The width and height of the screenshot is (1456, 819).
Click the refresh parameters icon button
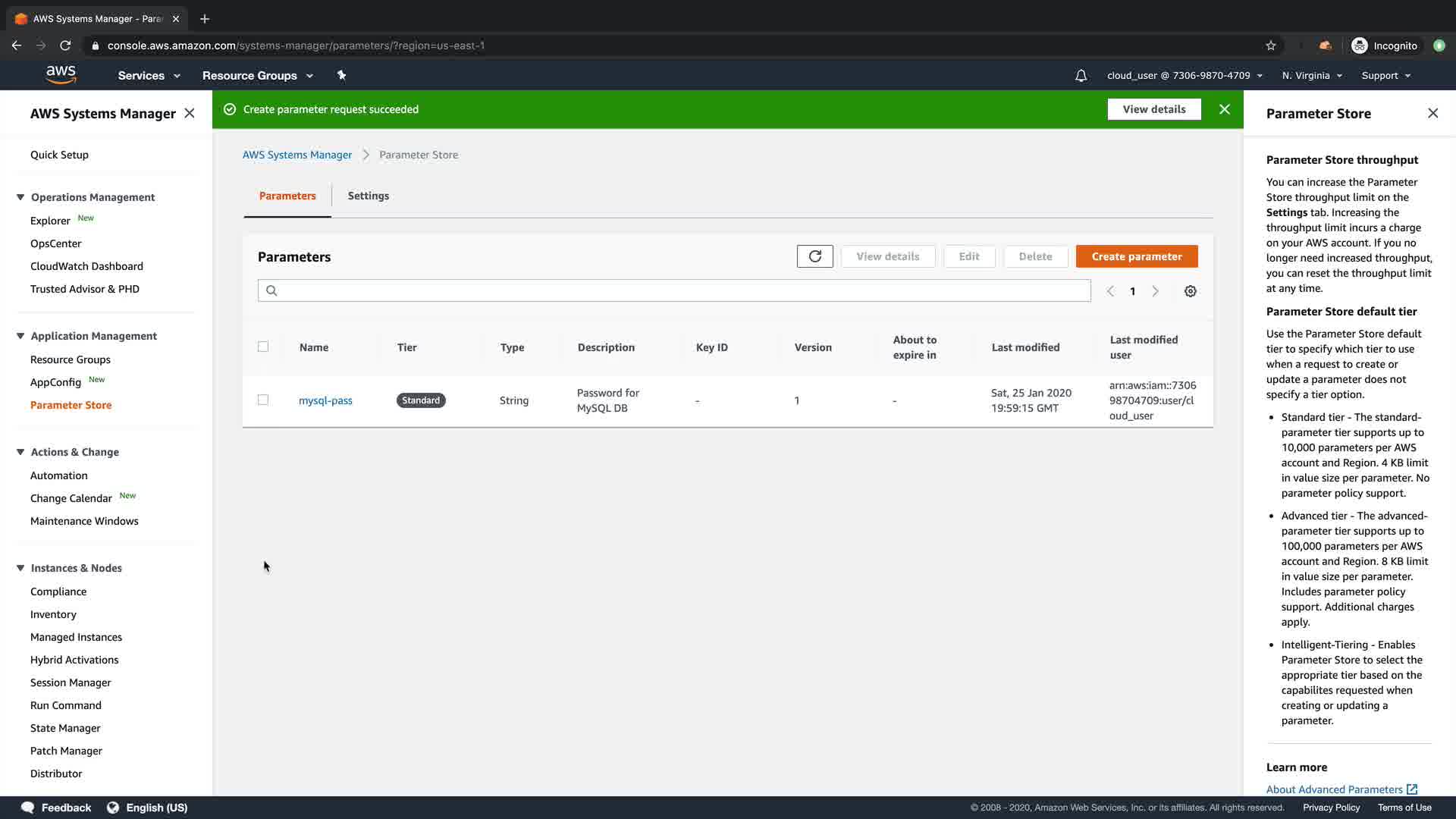[x=814, y=256]
